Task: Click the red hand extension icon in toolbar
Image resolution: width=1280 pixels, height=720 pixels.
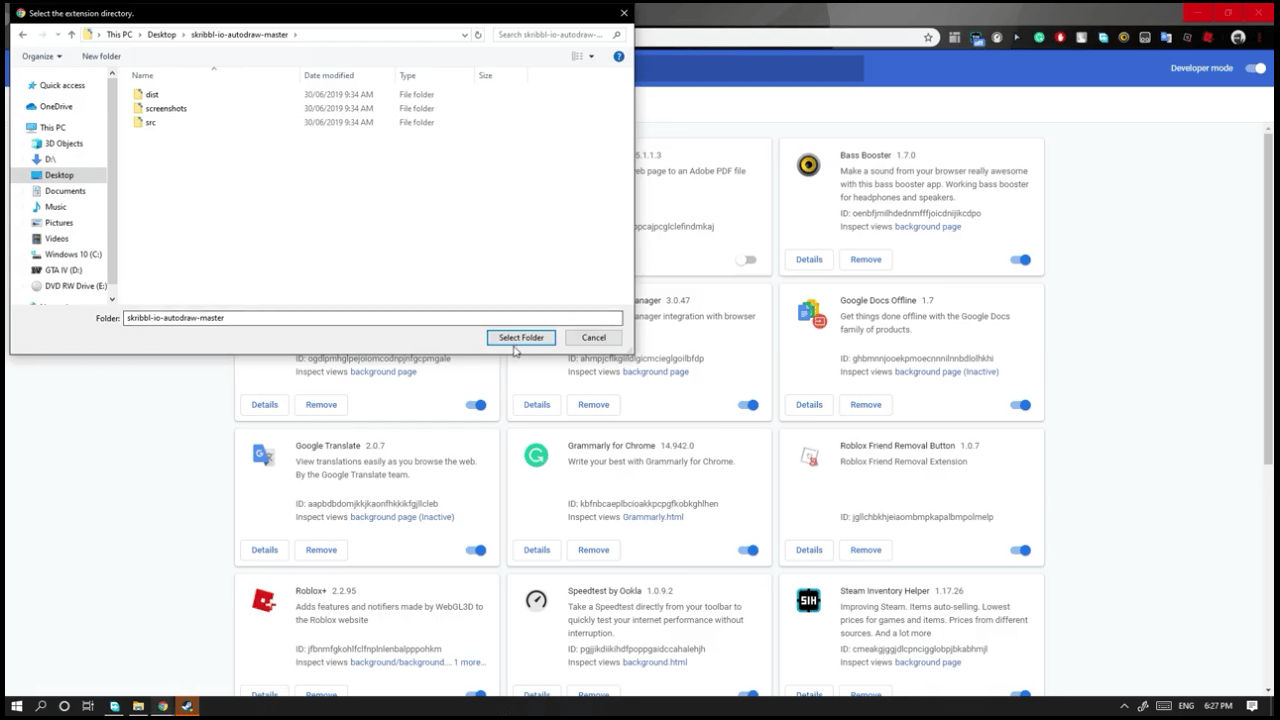Action: coord(1060,37)
